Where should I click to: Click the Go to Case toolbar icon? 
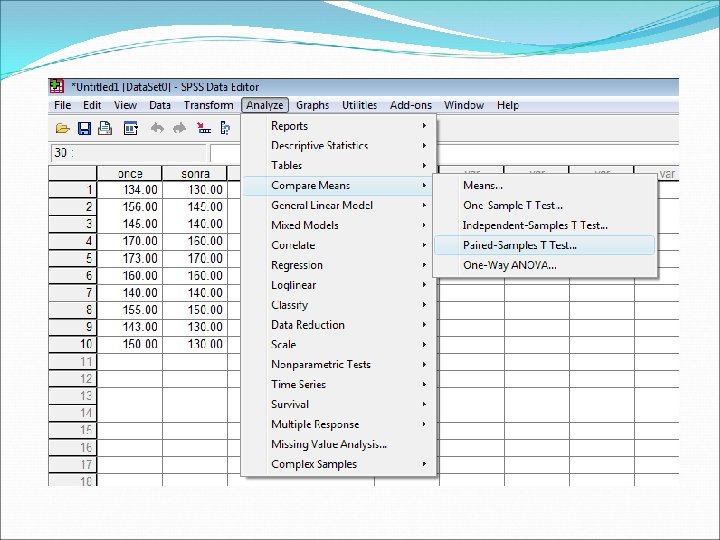point(204,128)
